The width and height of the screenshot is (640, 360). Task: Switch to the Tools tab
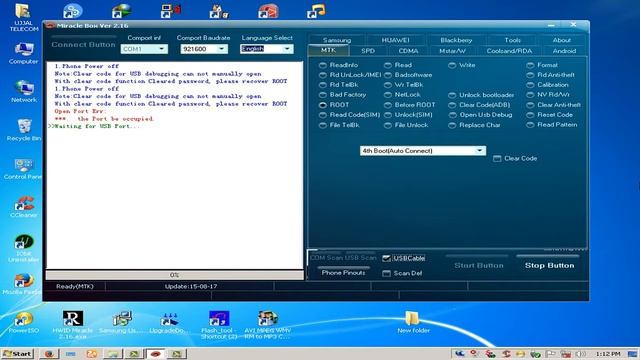tap(512, 40)
